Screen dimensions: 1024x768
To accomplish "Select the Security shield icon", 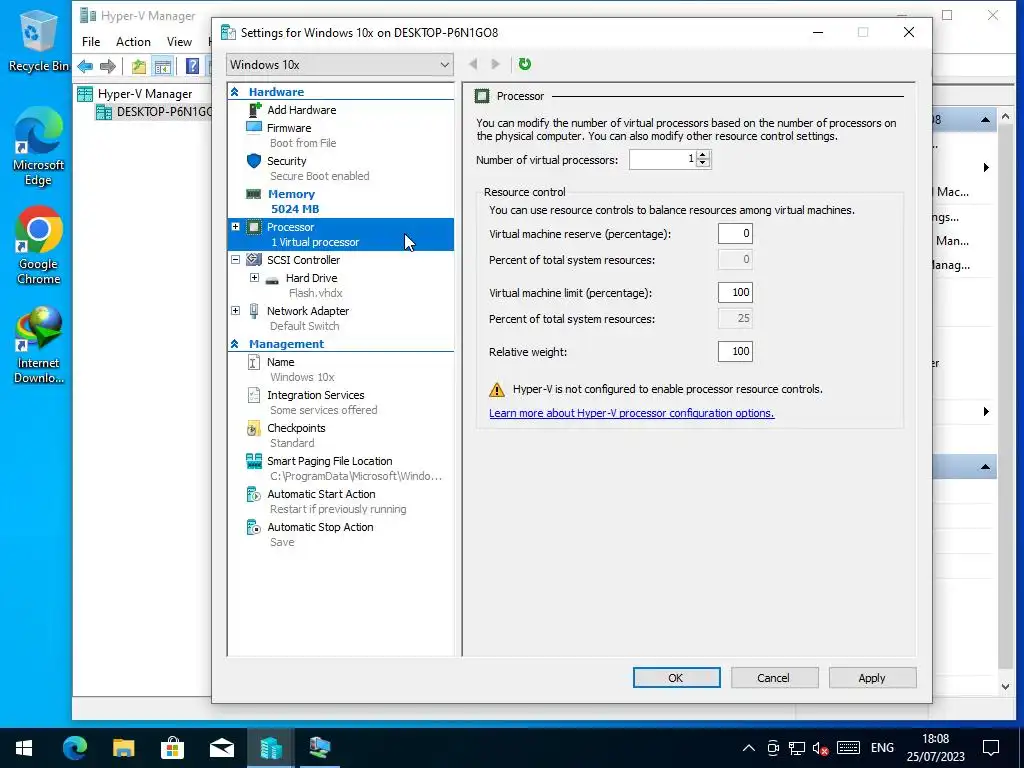I will click(x=254, y=161).
